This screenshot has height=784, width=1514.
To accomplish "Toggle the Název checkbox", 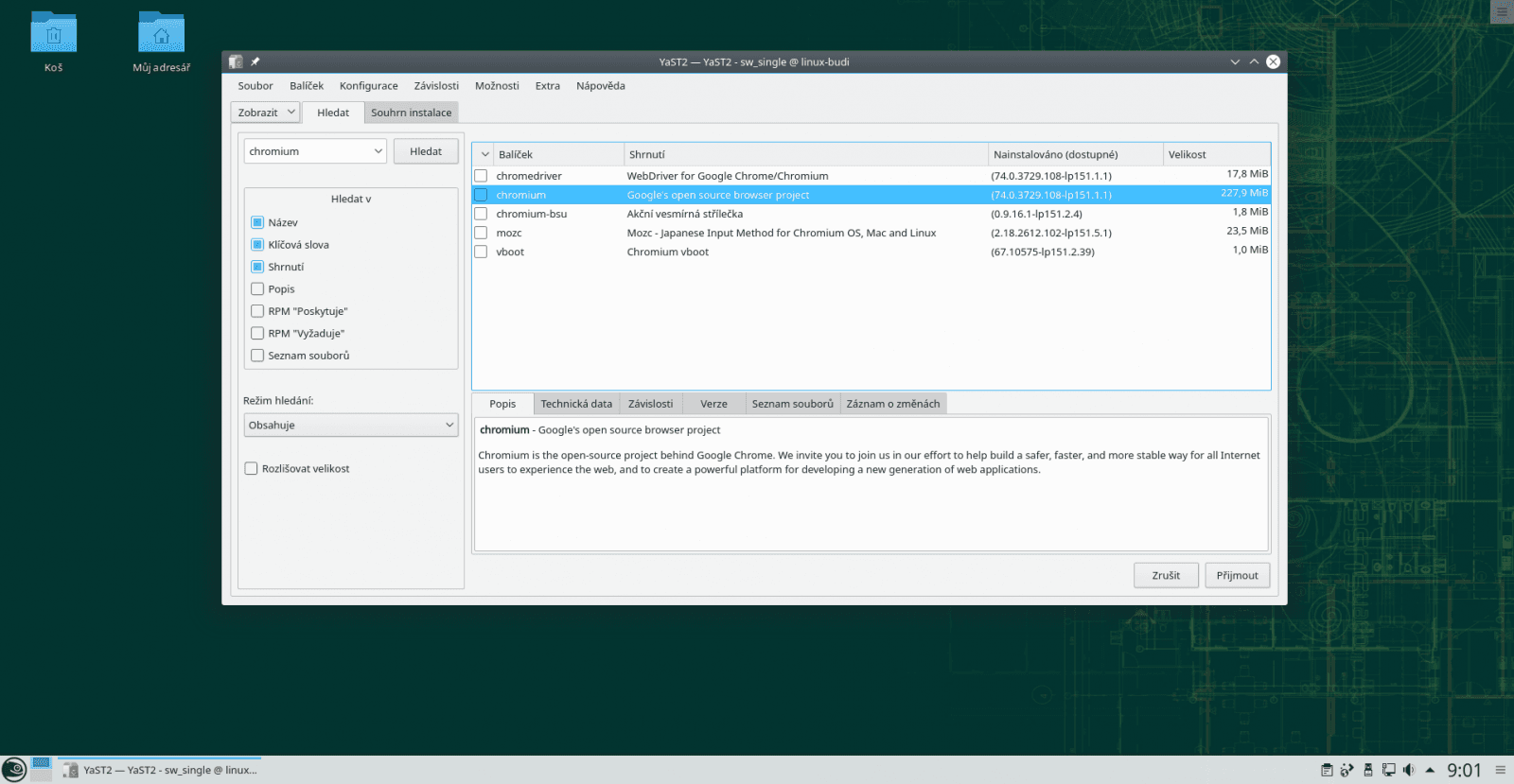I will pyautogui.click(x=257, y=222).
